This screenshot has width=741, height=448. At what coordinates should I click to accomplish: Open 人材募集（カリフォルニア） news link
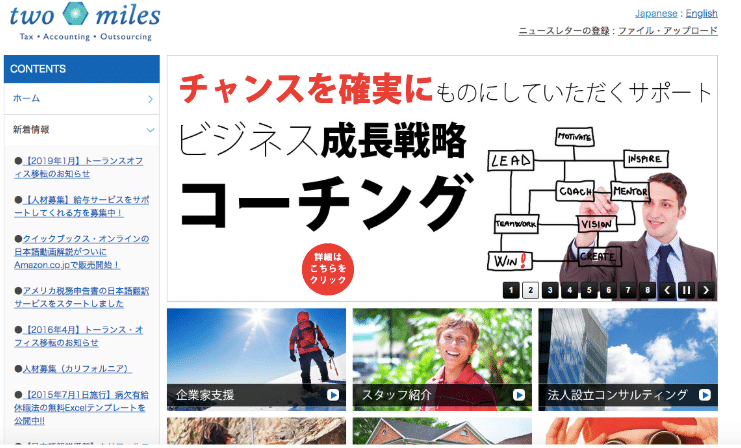pos(77,369)
